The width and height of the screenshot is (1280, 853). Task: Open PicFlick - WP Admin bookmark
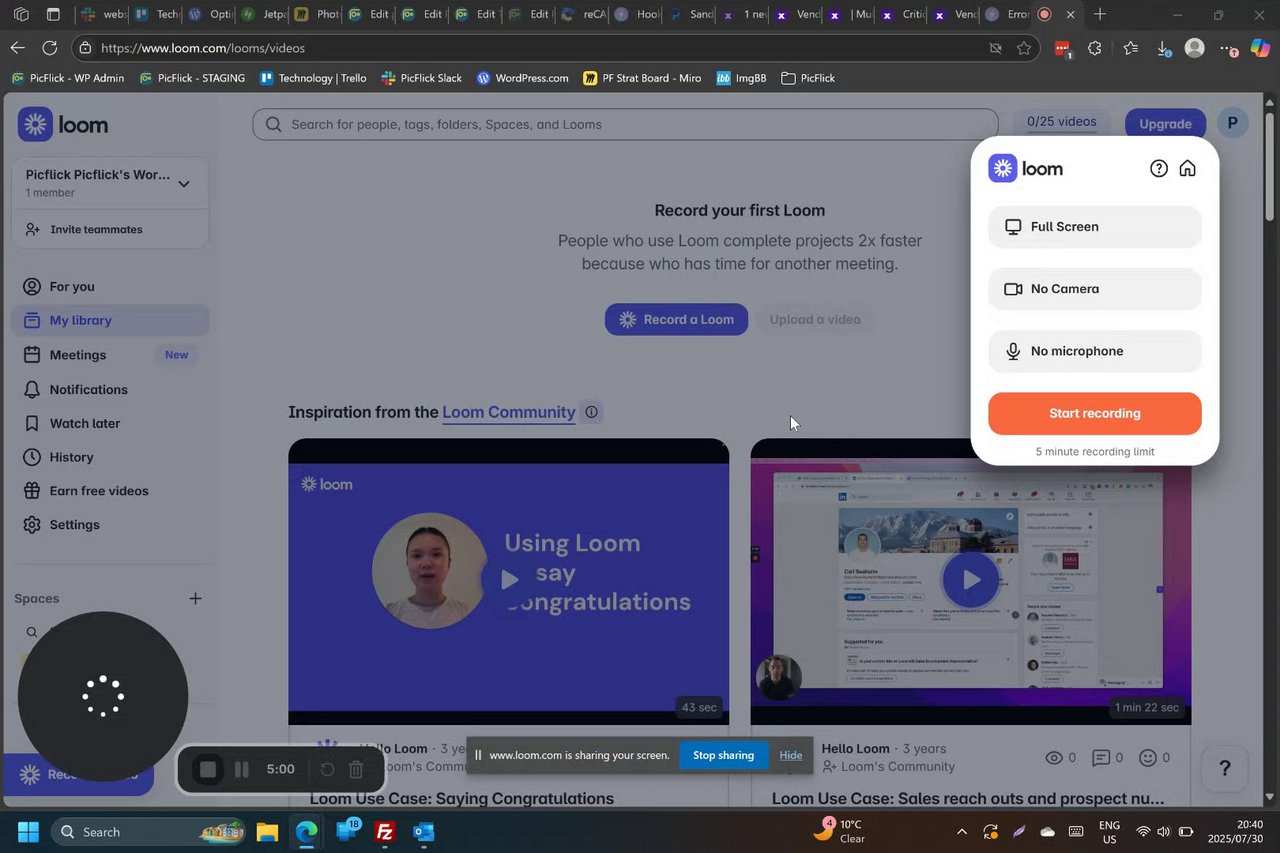point(68,78)
